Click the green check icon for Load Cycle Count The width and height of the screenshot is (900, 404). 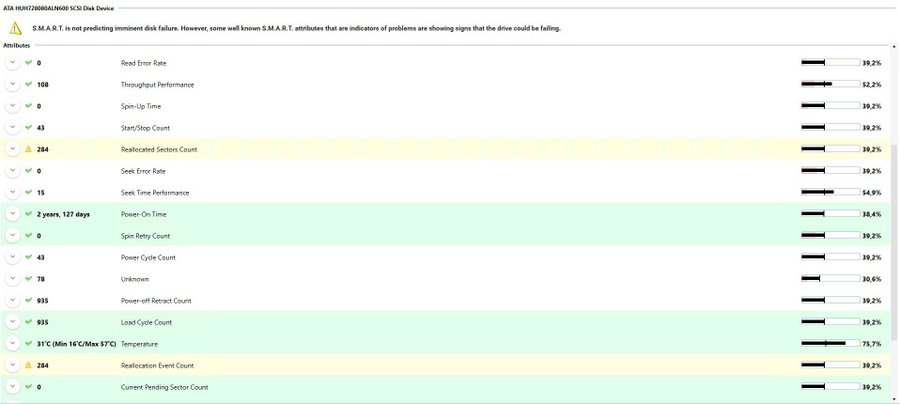coord(29,322)
